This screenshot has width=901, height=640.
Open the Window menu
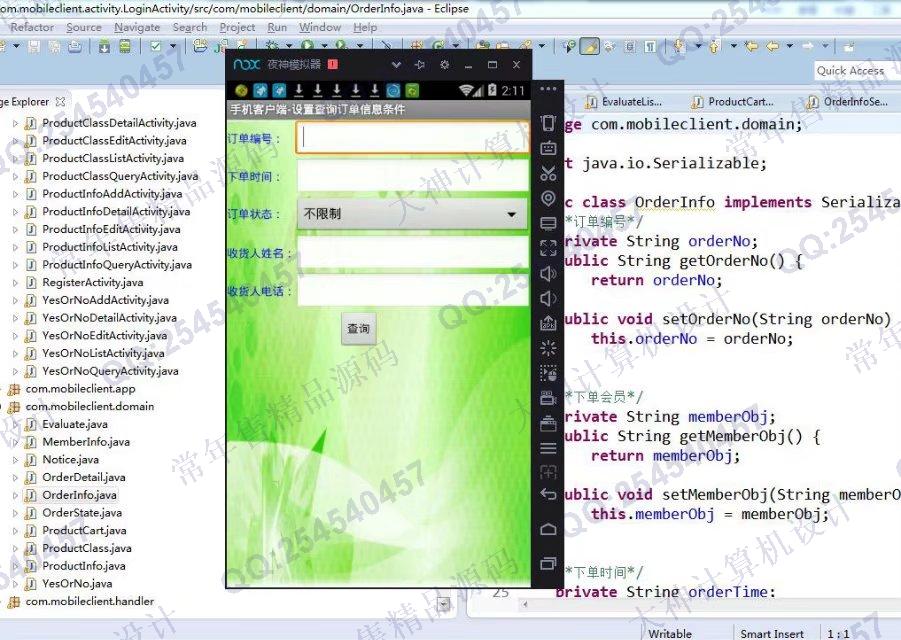(319, 28)
